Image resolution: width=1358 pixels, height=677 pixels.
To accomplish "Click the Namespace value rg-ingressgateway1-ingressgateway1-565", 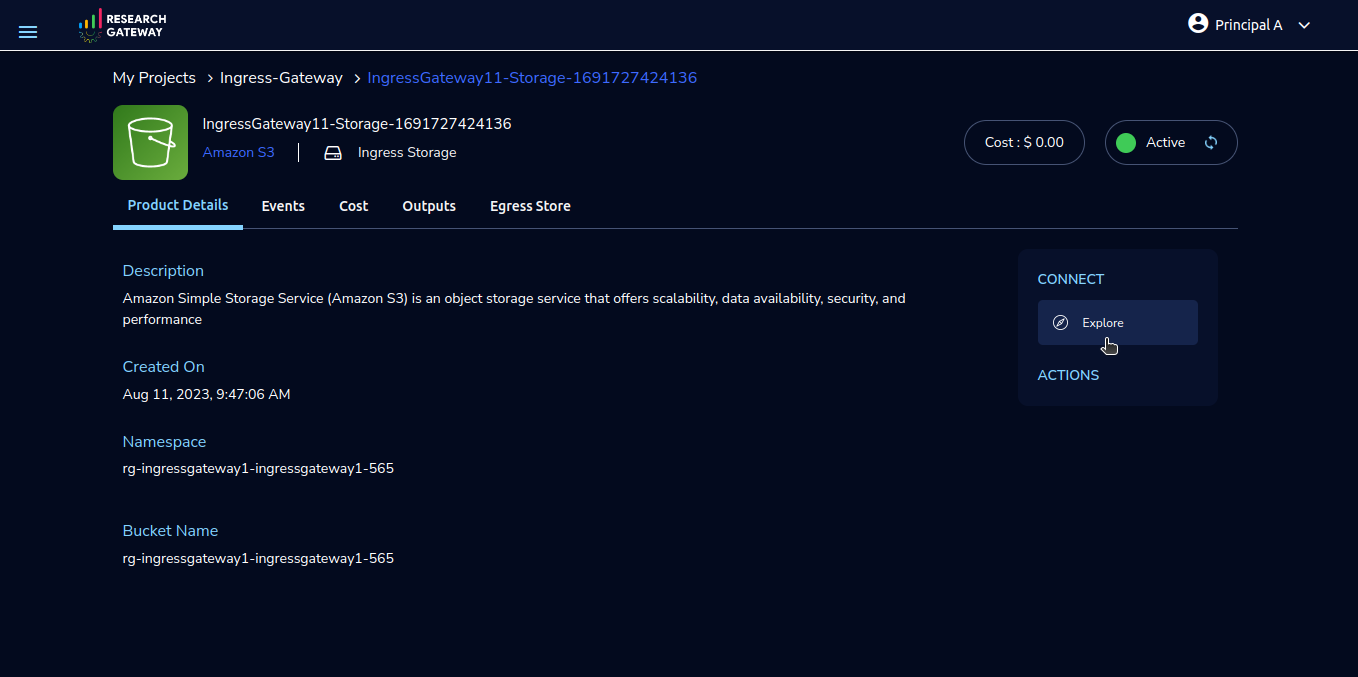I will coord(258,469).
